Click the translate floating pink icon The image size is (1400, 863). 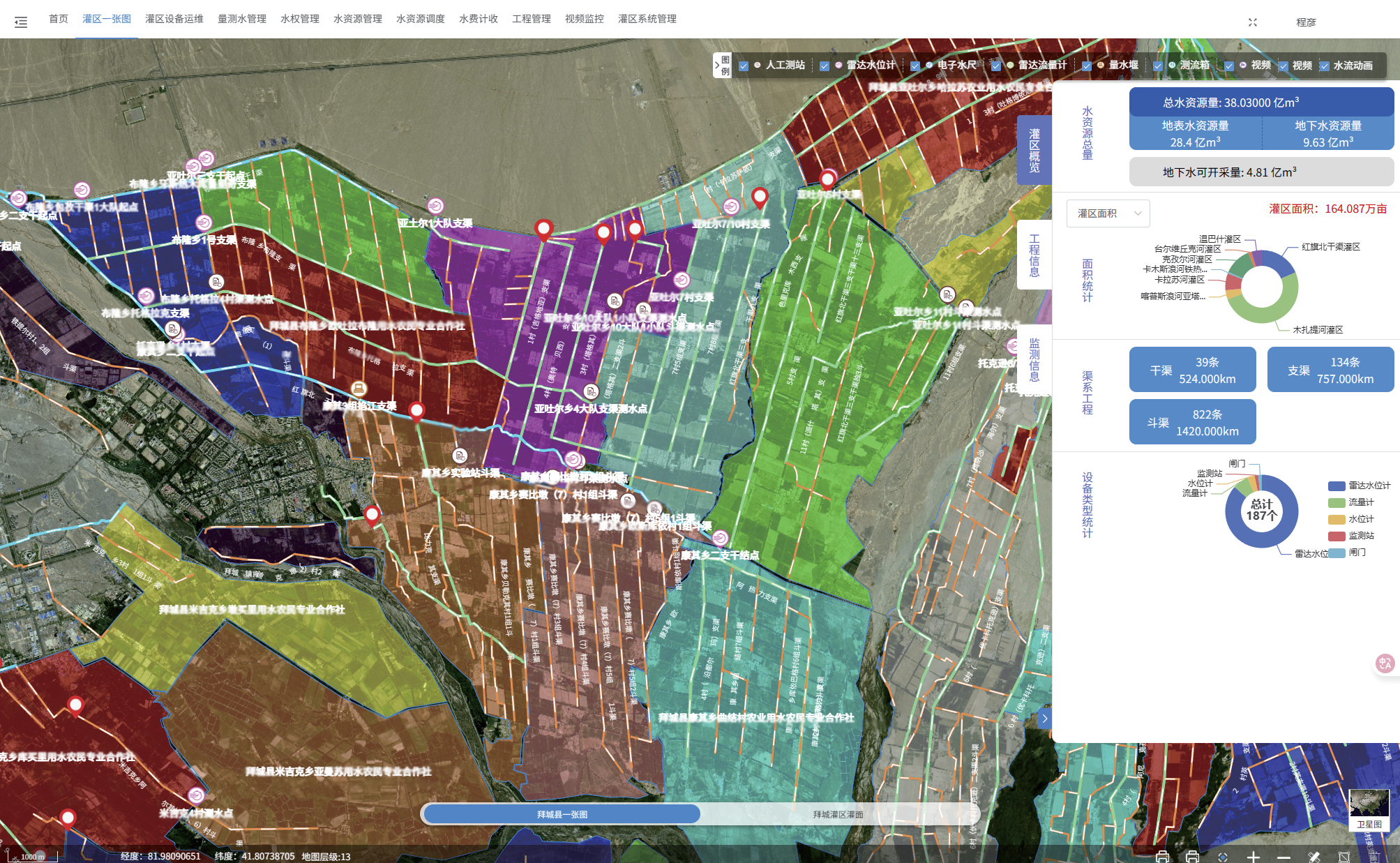pyautogui.click(x=1385, y=663)
